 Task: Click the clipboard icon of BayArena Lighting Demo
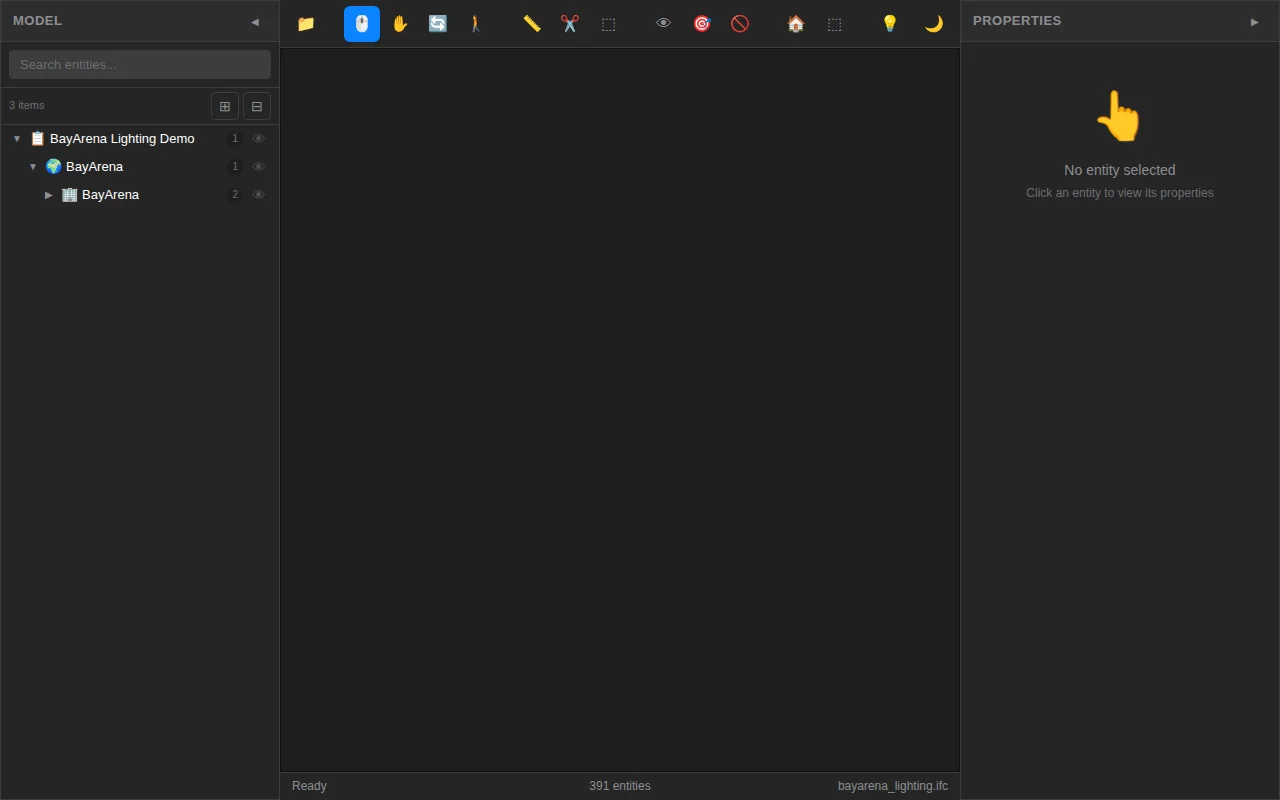point(38,139)
